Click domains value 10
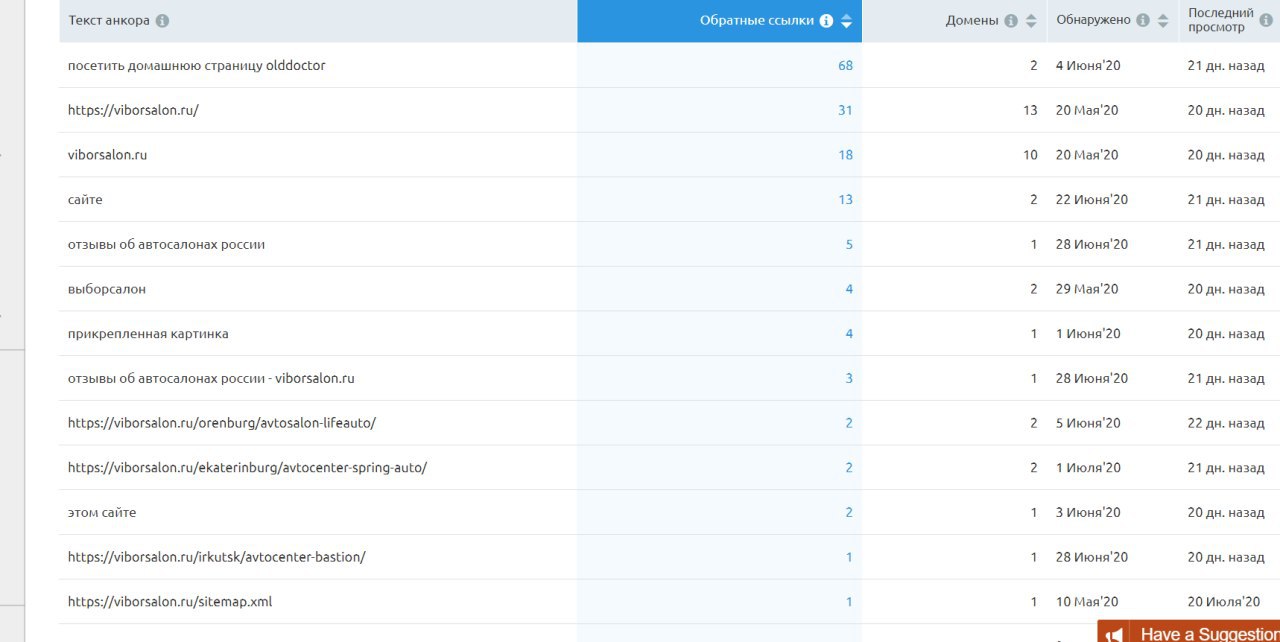The width and height of the screenshot is (1280, 642). (1030, 155)
